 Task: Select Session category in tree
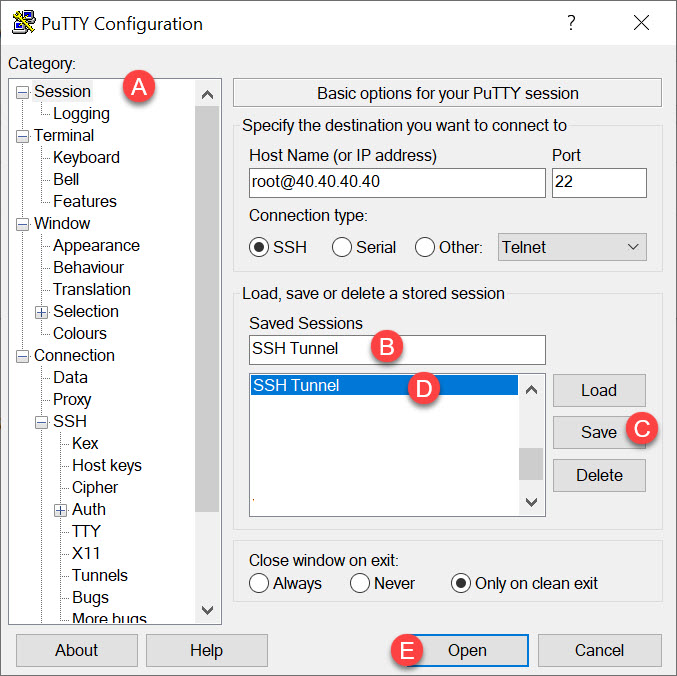click(62, 92)
